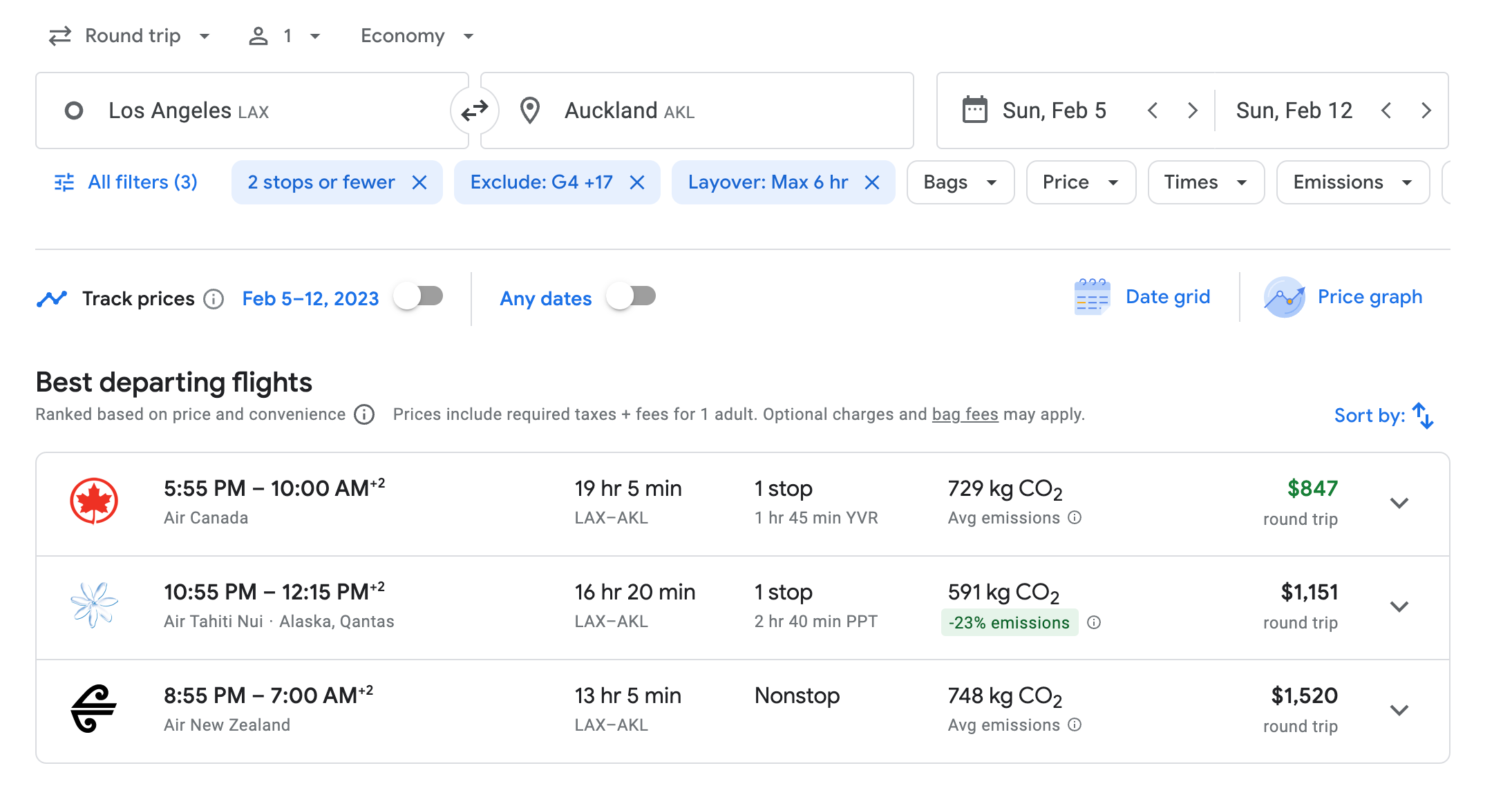
Task: Click the -23% emissions badge
Action: pos(1009,622)
